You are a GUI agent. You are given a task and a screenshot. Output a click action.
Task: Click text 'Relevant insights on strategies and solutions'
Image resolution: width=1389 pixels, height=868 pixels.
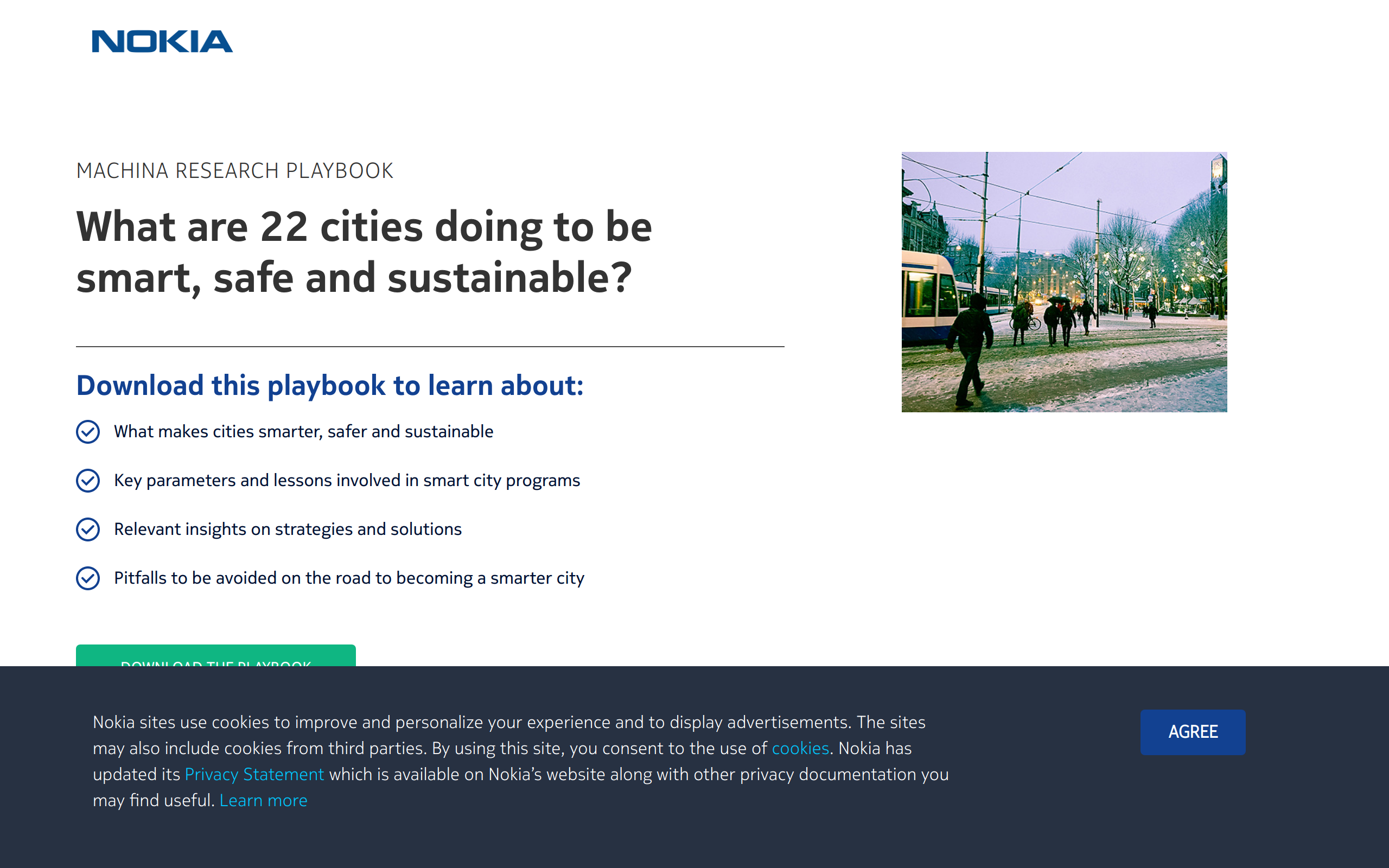(x=288, y=529)
